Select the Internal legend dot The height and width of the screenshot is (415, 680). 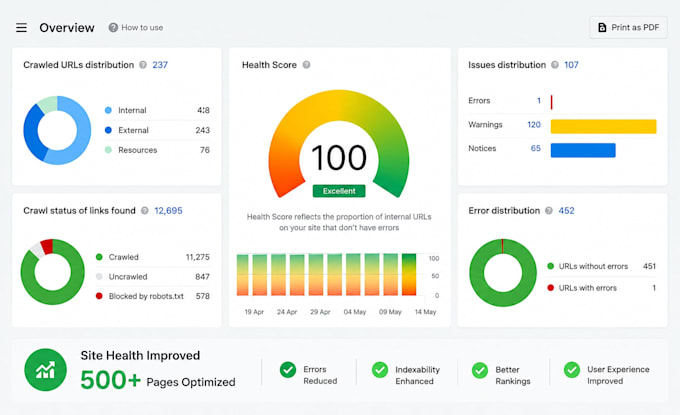click(x=108, y=110)
